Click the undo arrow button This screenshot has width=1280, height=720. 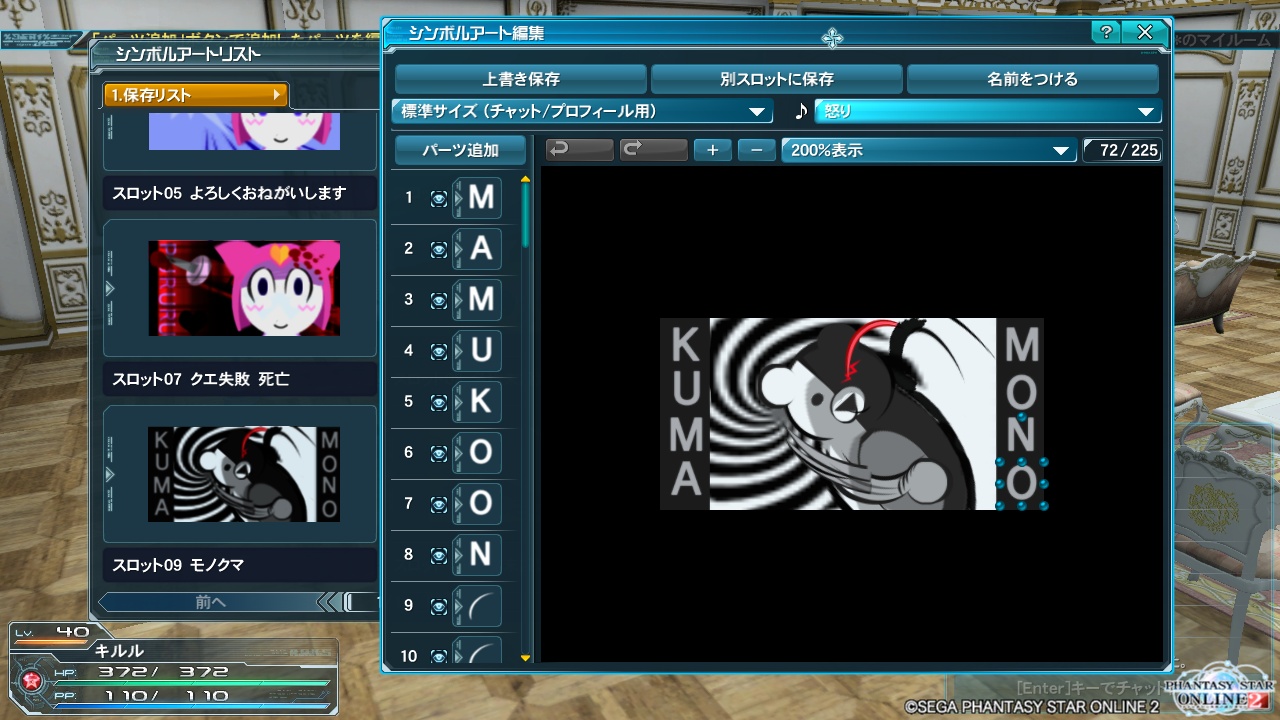click(580, 150)
